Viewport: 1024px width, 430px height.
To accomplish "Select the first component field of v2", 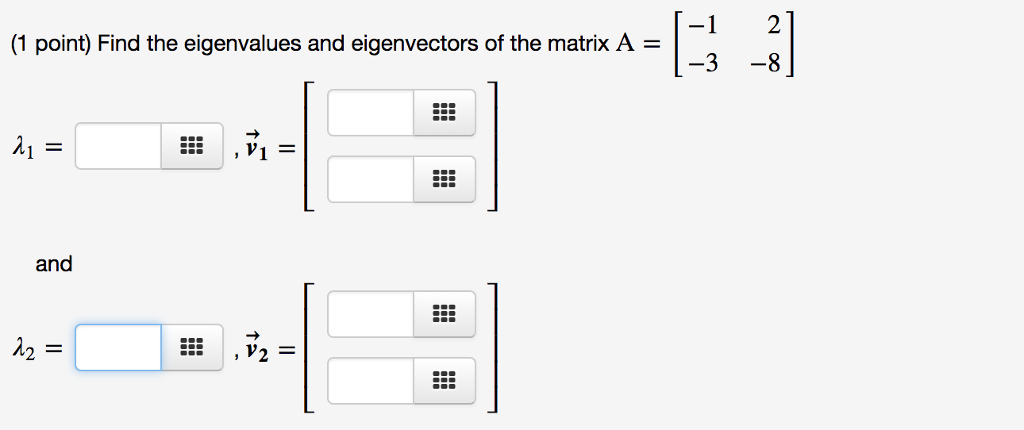I will (370, 314).
